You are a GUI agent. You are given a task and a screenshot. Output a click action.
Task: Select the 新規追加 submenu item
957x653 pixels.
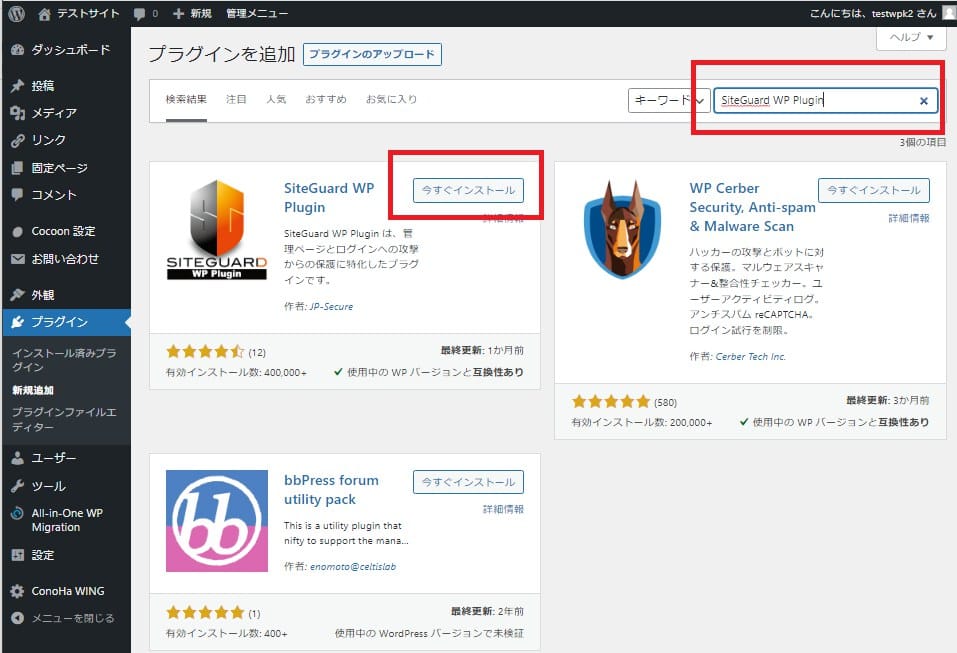click(33, 391)
